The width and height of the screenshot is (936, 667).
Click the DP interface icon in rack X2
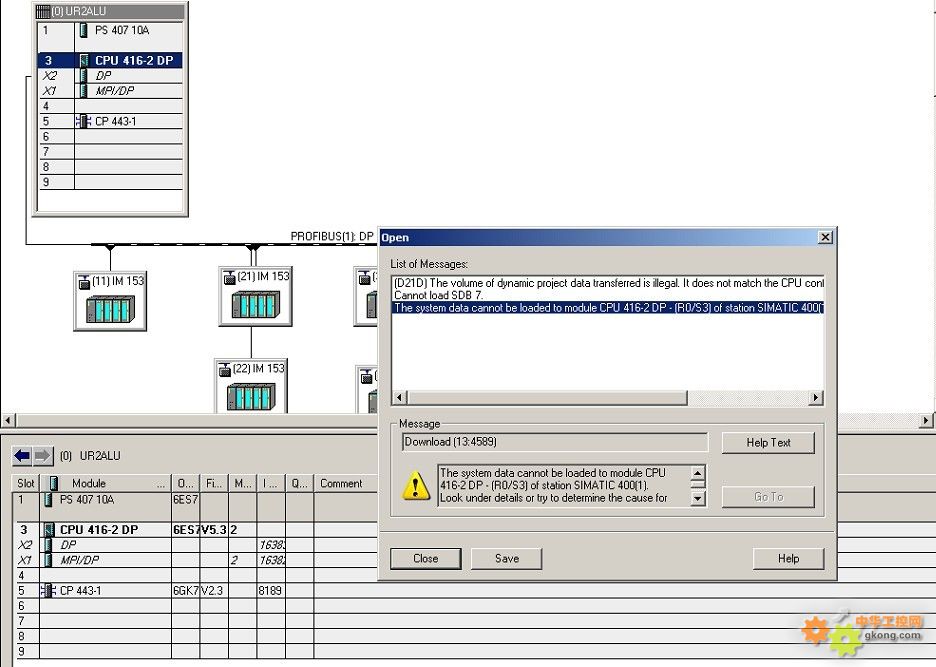tap(84, 76)
